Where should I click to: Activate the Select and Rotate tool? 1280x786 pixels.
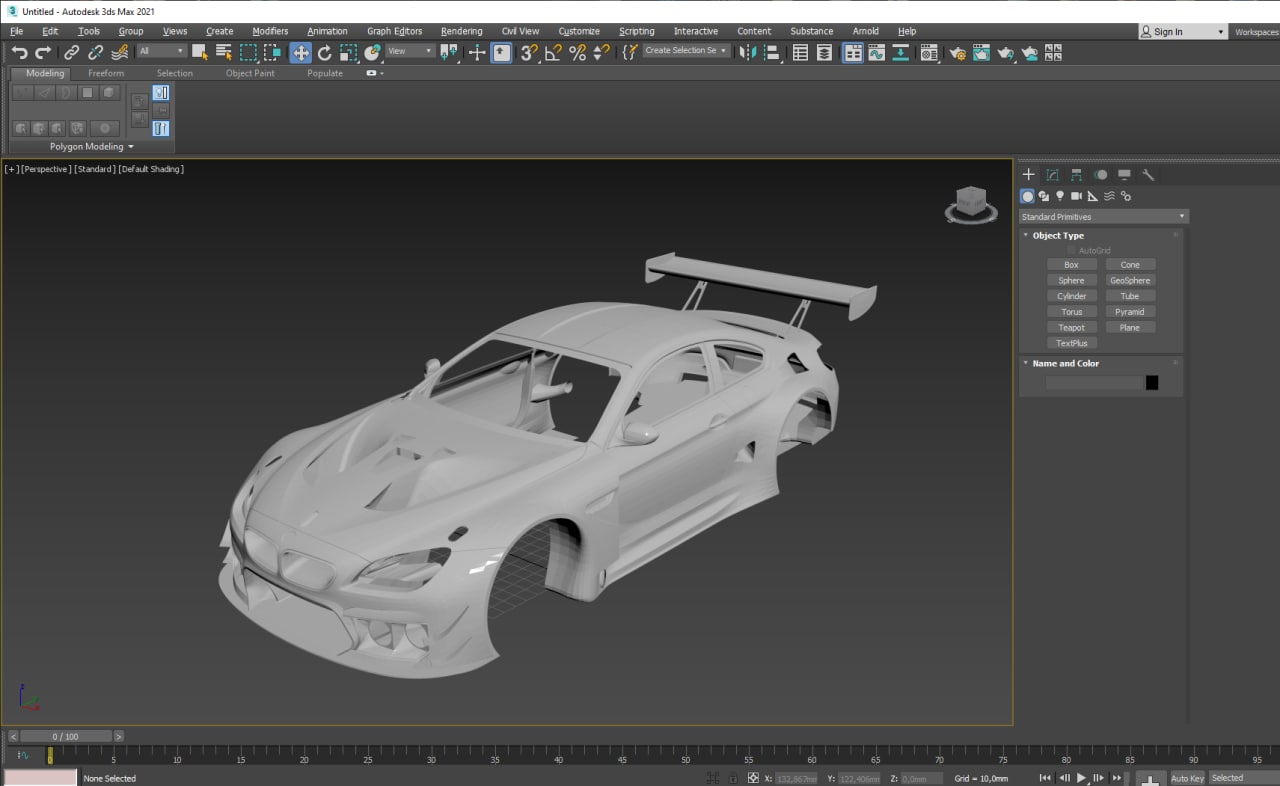pyautogui.click(x=325, y=52)
